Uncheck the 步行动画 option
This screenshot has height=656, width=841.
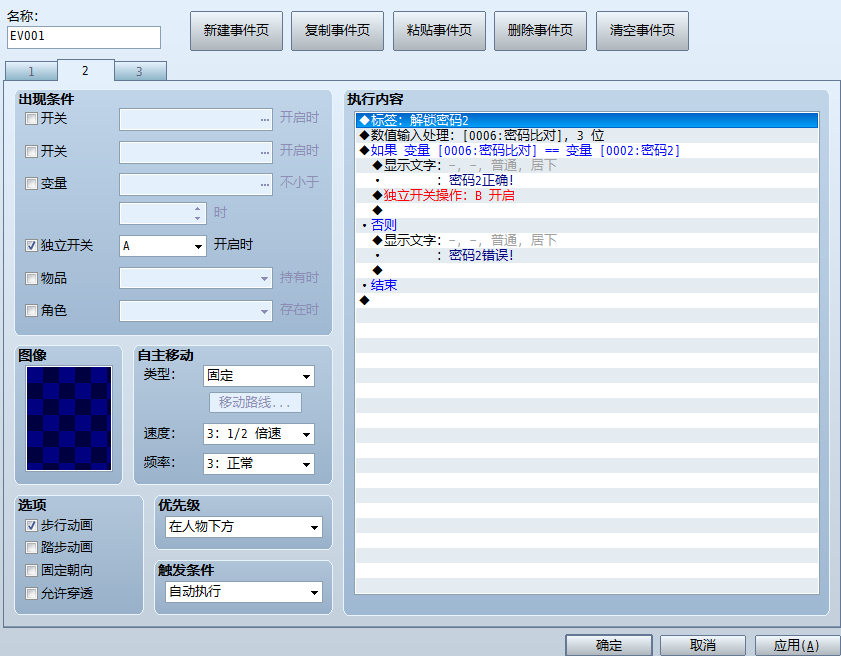(31, 525)
